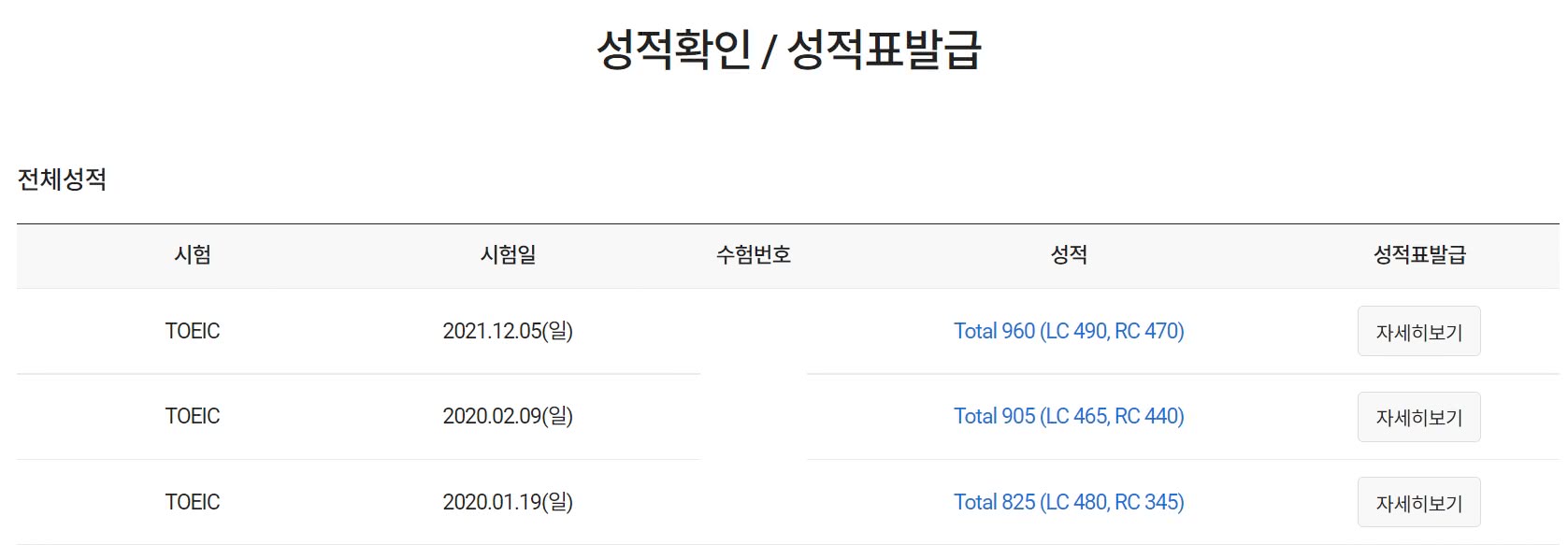The width and height of the screenshot is (1568, 545).
Task: Click the 성적표발급 column header
Action: point(1419,255)
